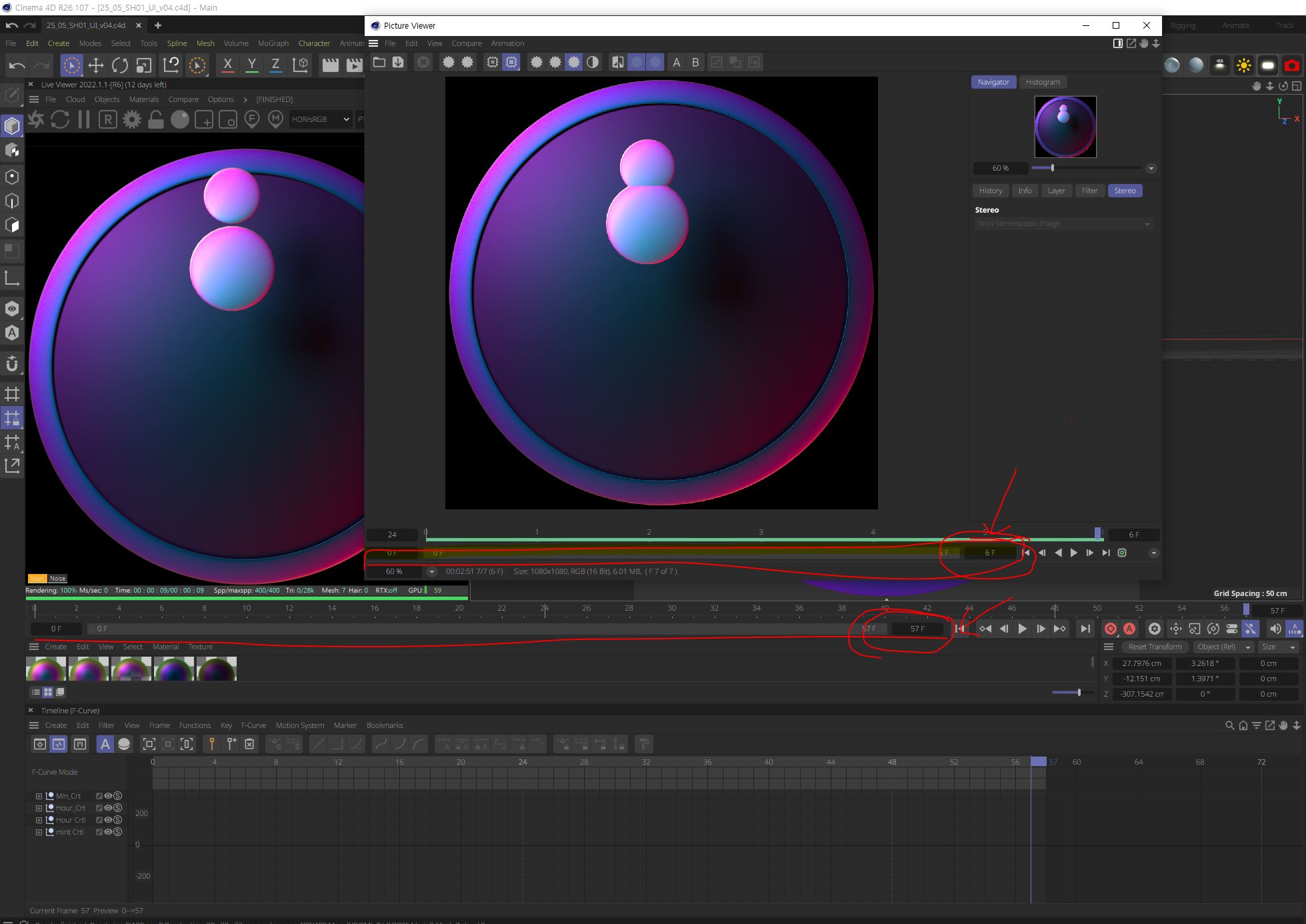Toggle Y axis lock
The width and height of the screenshot is (1306, 924).
click(251, 65)
